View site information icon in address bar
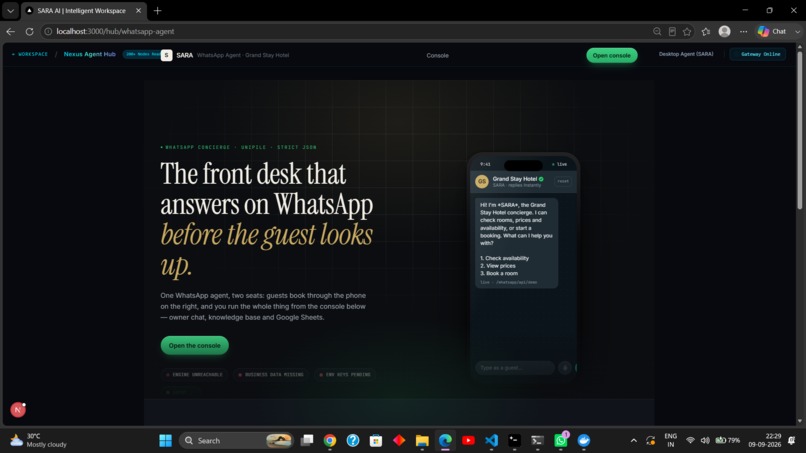806x453 pixels. (x=48, y=31)
